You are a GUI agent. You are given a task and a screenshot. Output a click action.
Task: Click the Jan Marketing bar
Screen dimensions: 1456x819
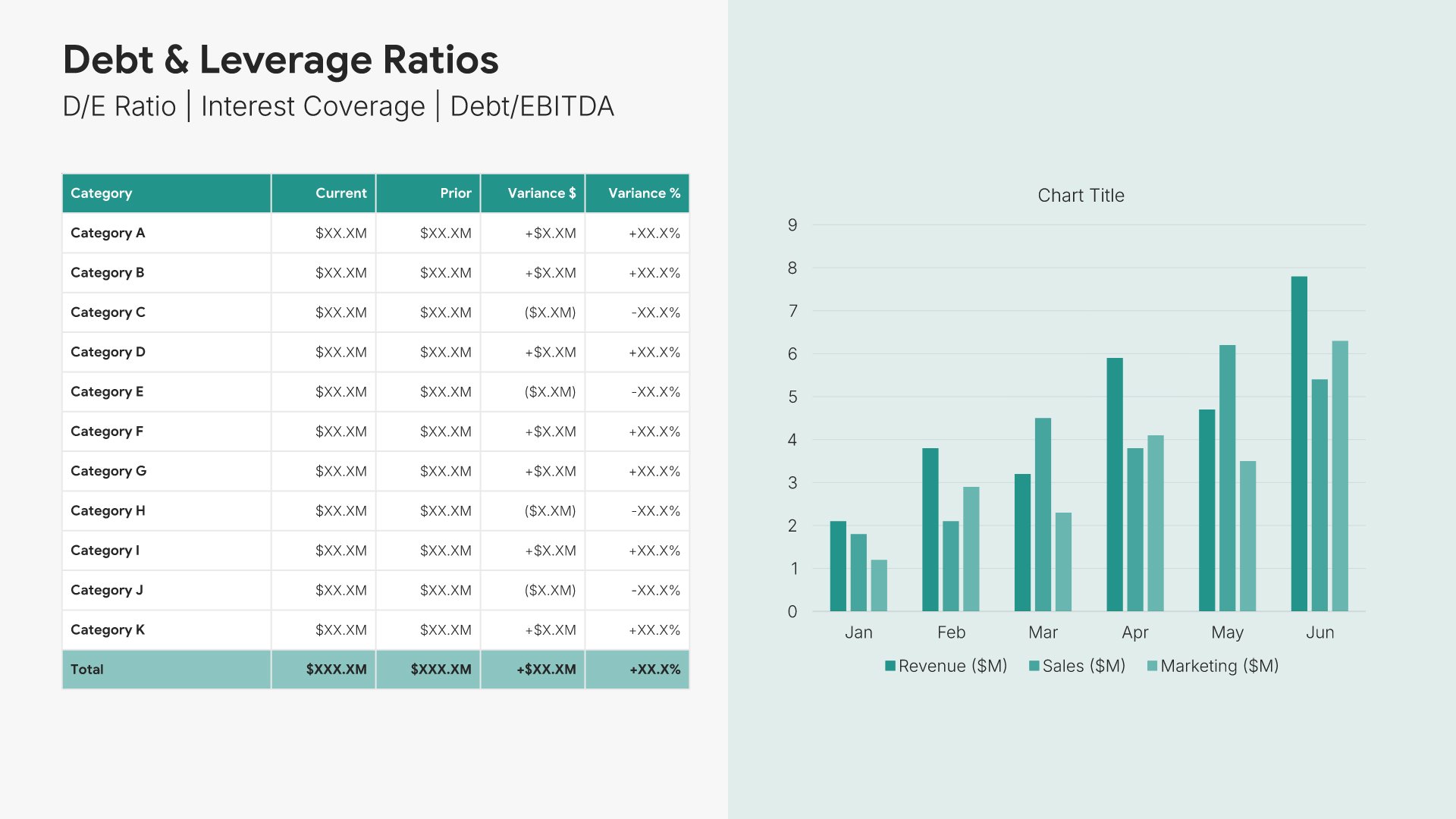click(879, 585)
